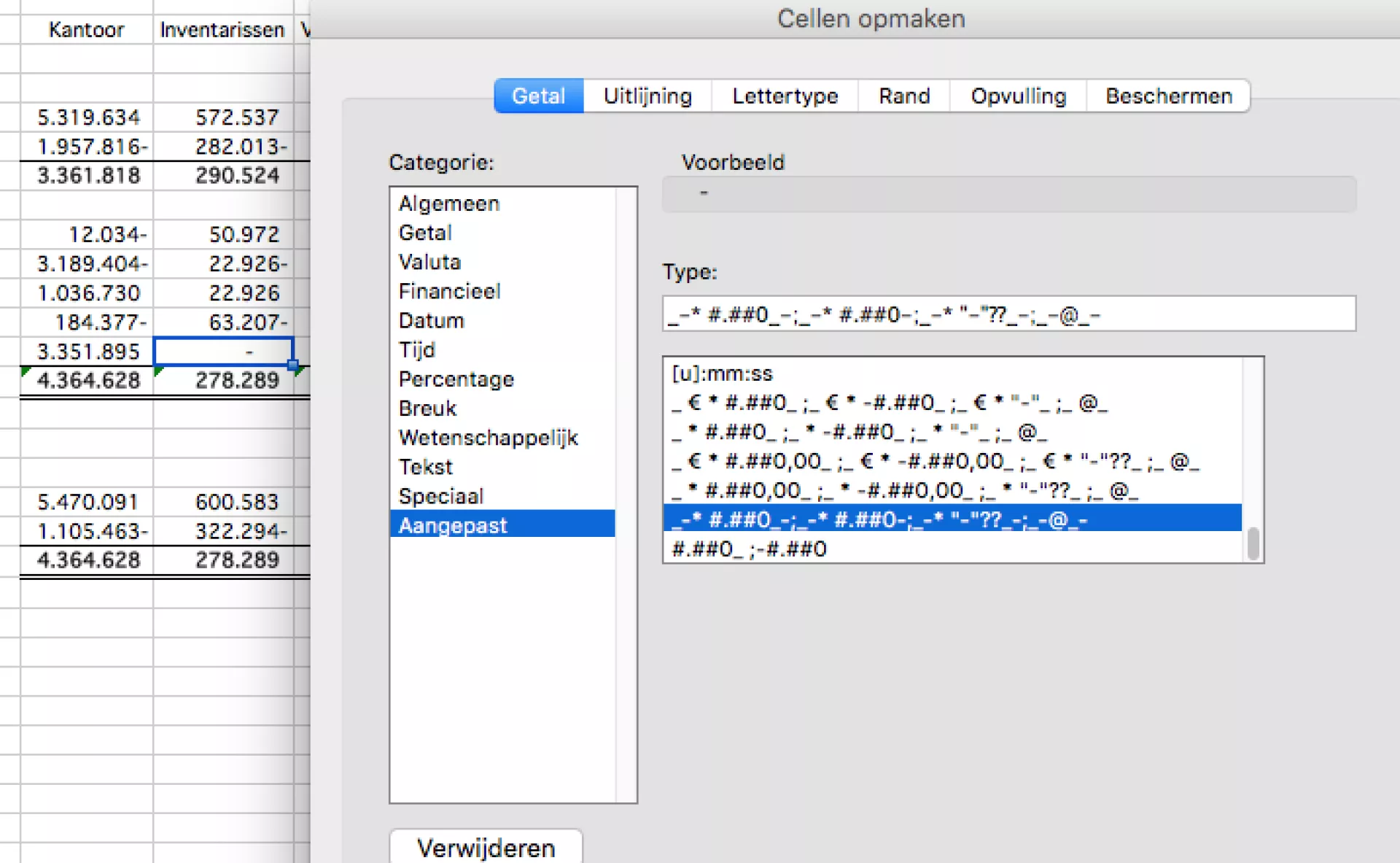Viewport: 1400px width, 863px height.
Task: Open the Lettertype tab
Action: (x=785, y=96)
